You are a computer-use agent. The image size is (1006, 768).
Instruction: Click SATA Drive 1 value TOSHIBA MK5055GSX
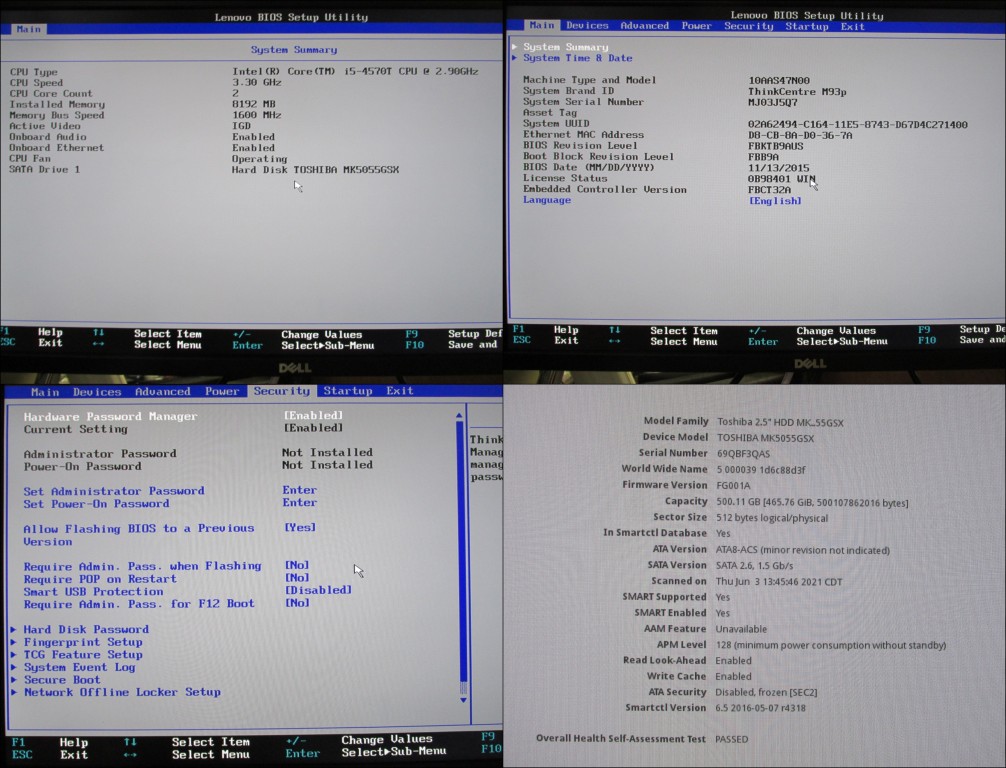coord(315,169)
